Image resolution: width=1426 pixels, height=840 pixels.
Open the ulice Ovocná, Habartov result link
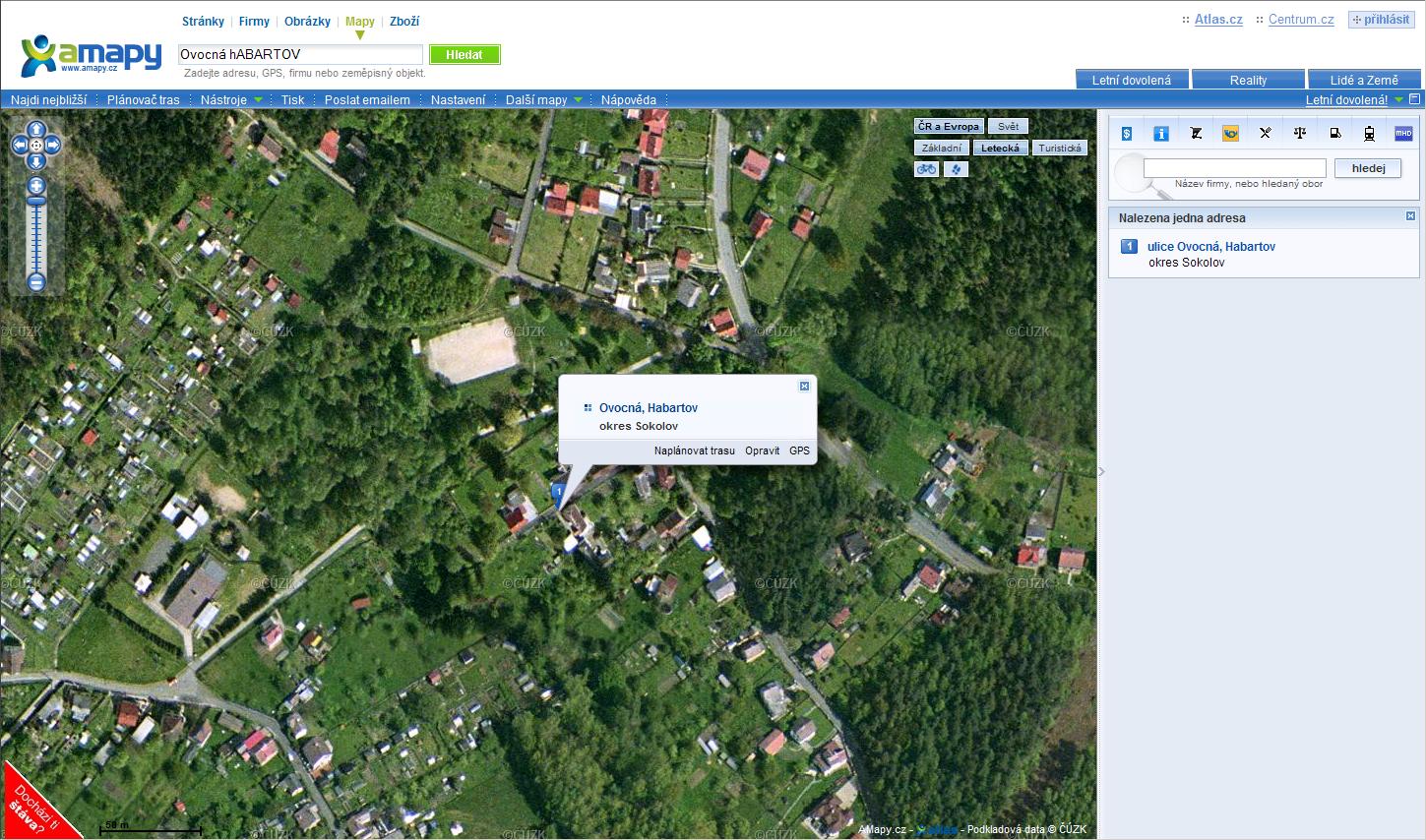[1211, 247]
